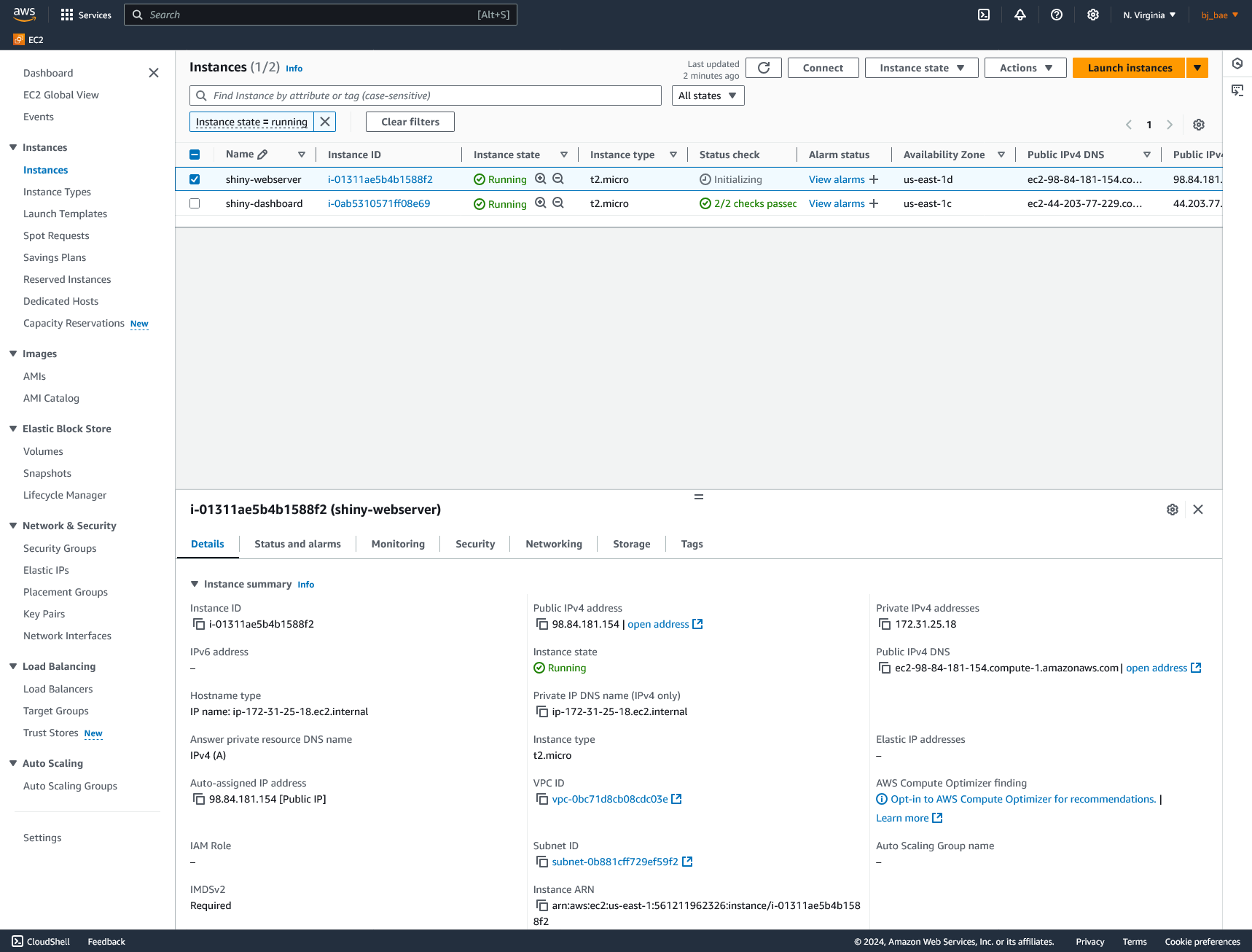The width and height of the screenshot is (1252, 952).
Task: Copy the Instance ID to clipboard
Action: click(199, 624)
